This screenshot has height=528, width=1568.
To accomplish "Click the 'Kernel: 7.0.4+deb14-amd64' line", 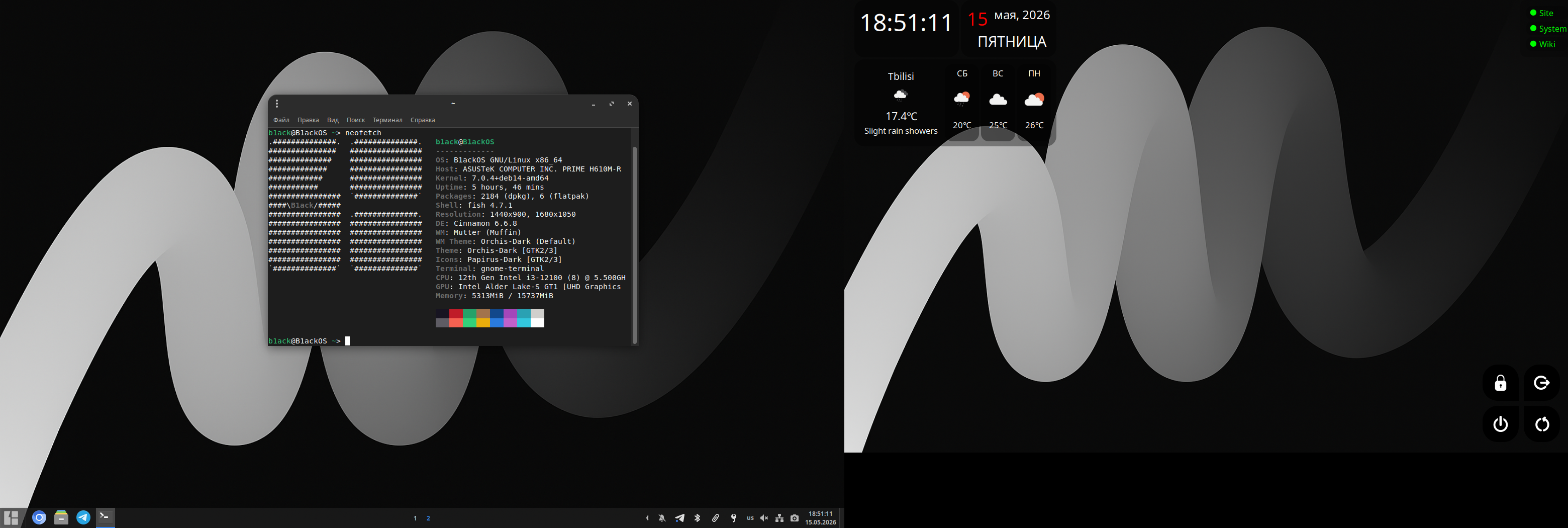I will click(x=492, y=179).
